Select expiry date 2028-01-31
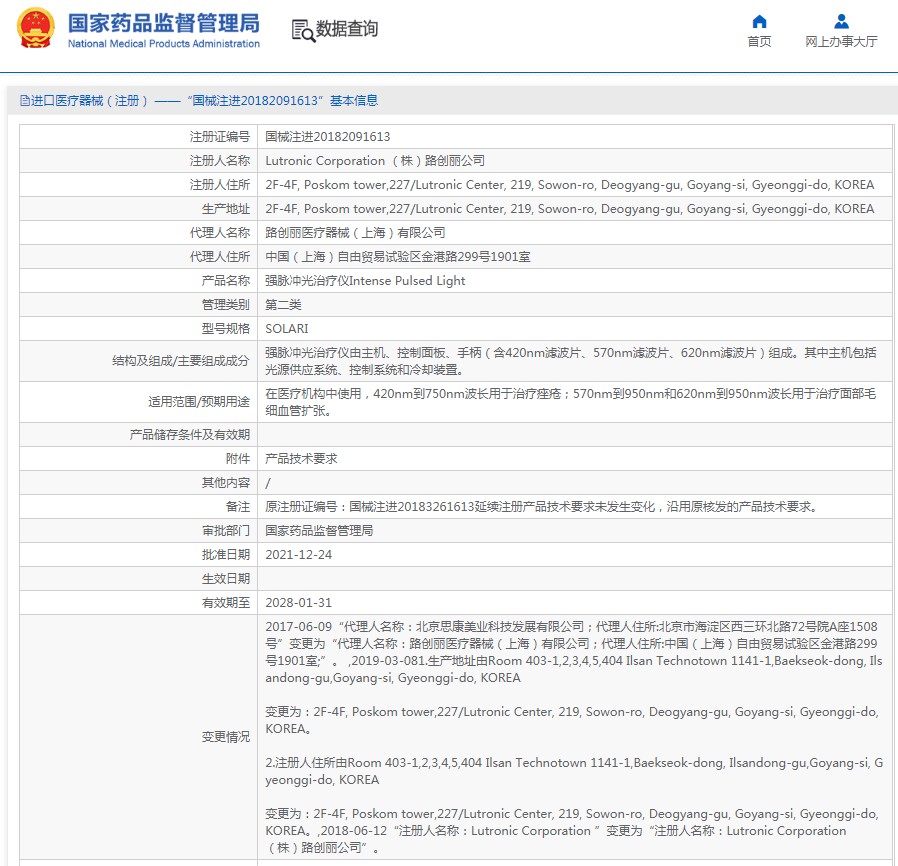898x866 pixels. tap(298, 604)
